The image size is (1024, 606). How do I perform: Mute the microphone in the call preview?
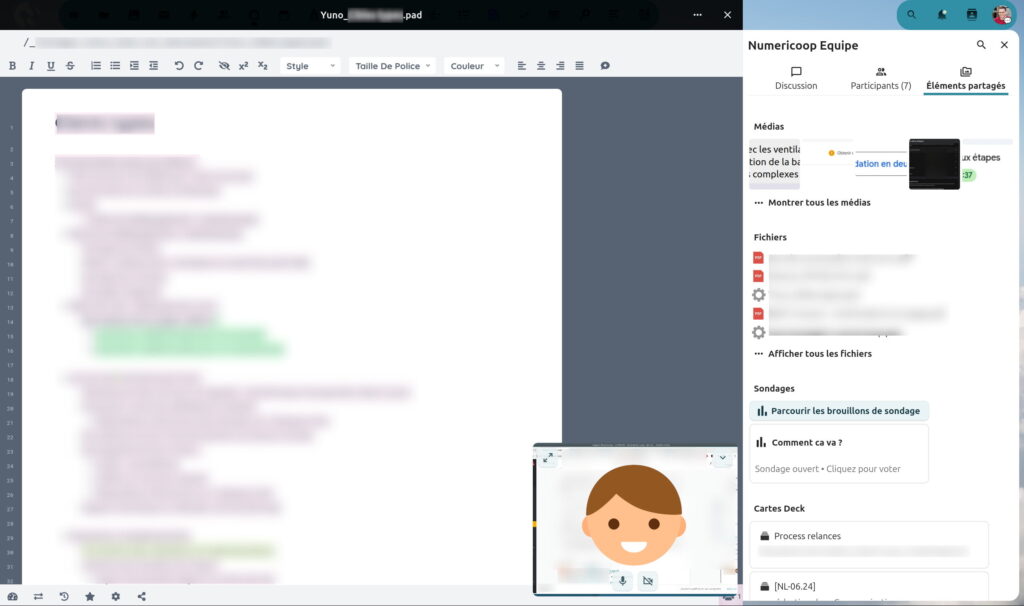pyautogui.click(x=622, y=581)
